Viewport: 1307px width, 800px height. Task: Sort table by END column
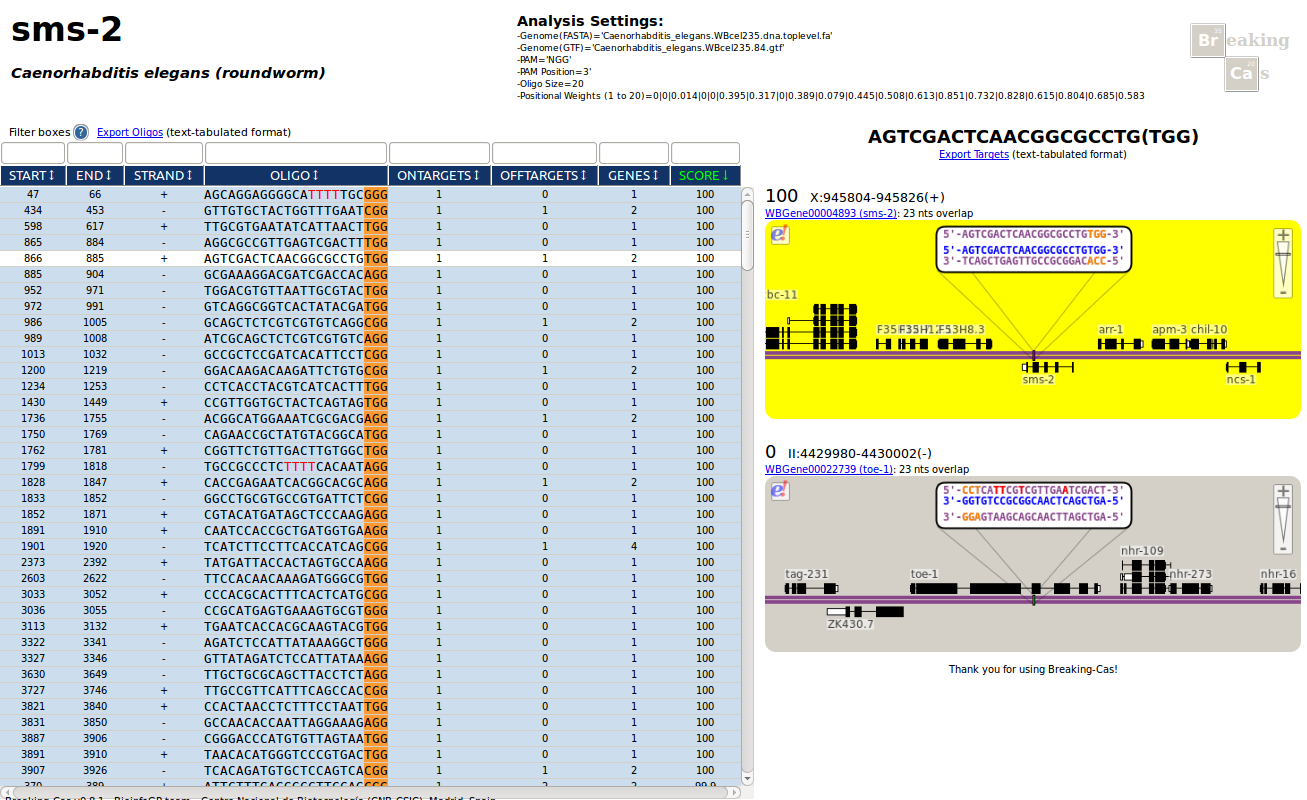pos(95,176)
